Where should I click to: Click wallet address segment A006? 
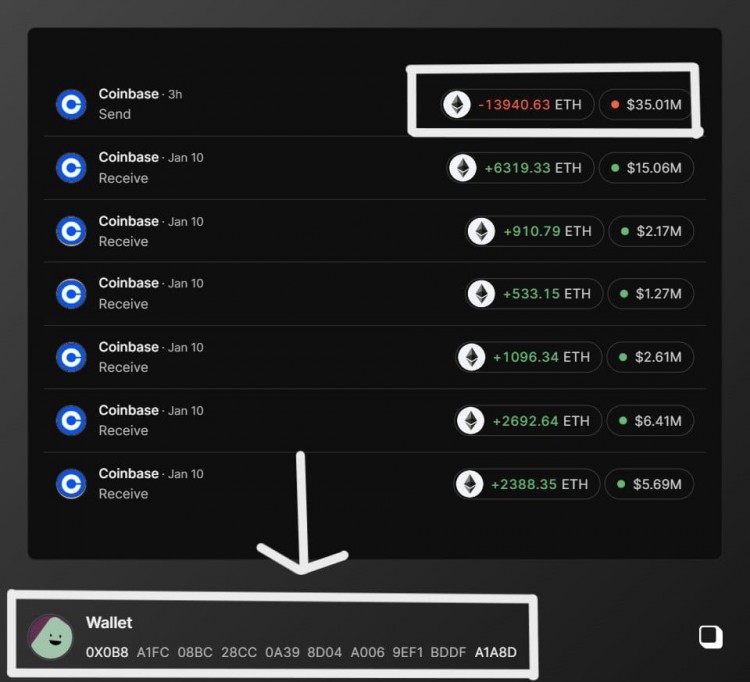click(x=367, y=652)
